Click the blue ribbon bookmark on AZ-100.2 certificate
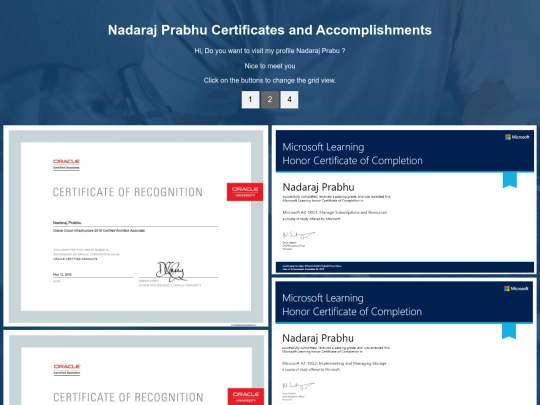The image size is (540, 405). (509, 331)
